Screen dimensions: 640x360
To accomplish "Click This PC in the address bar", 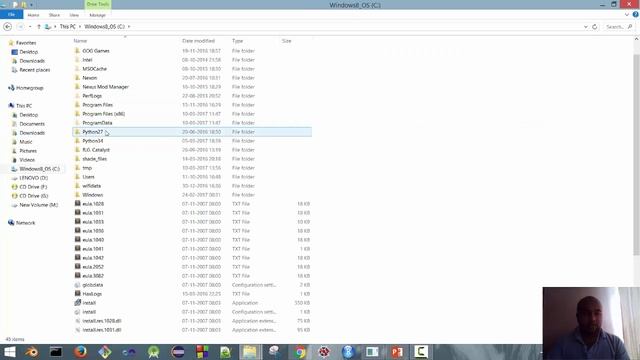I will click(67, 27).
